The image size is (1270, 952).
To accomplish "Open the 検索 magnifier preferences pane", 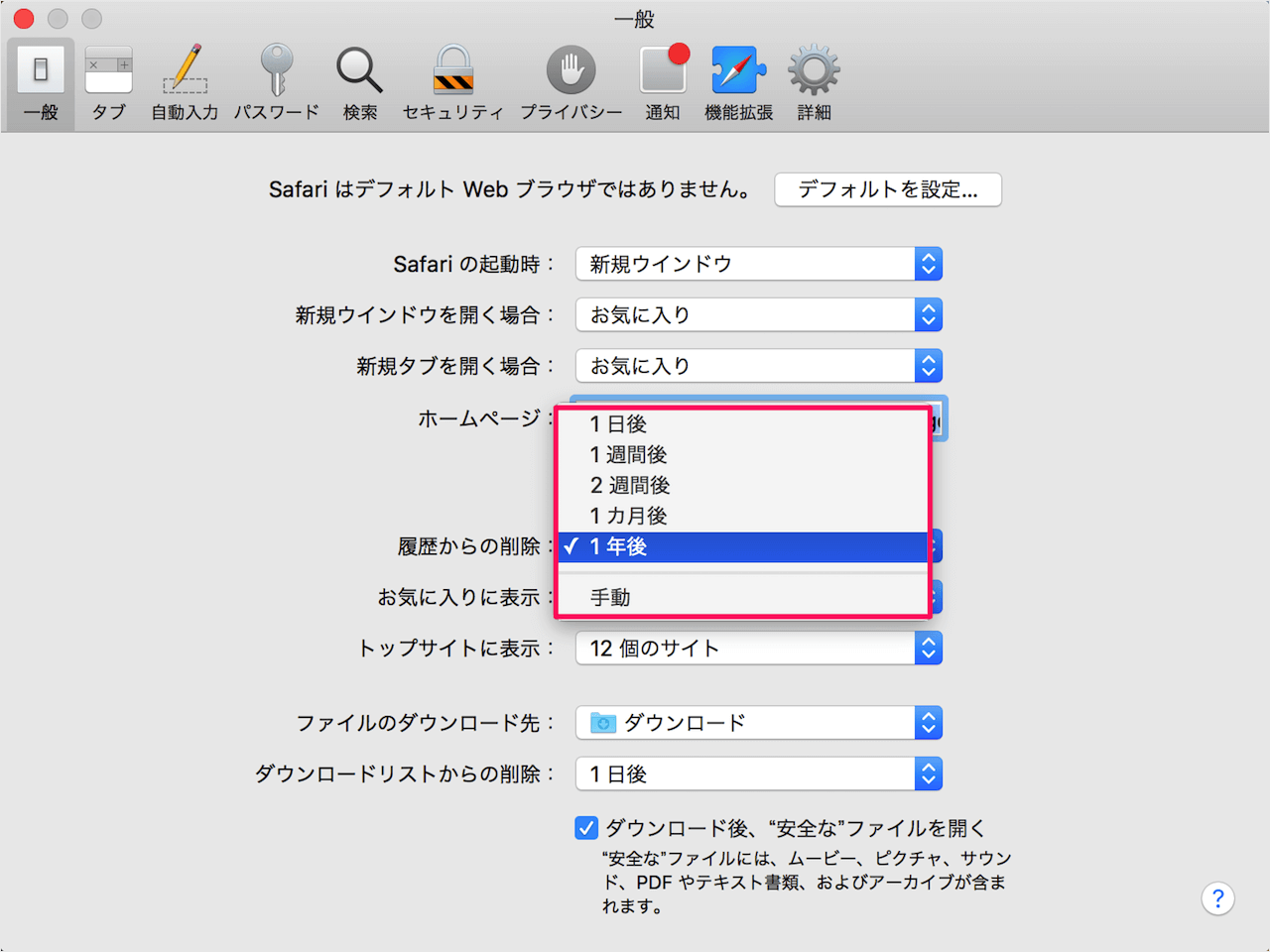I will pyautogui.click(x=359, y=85).
